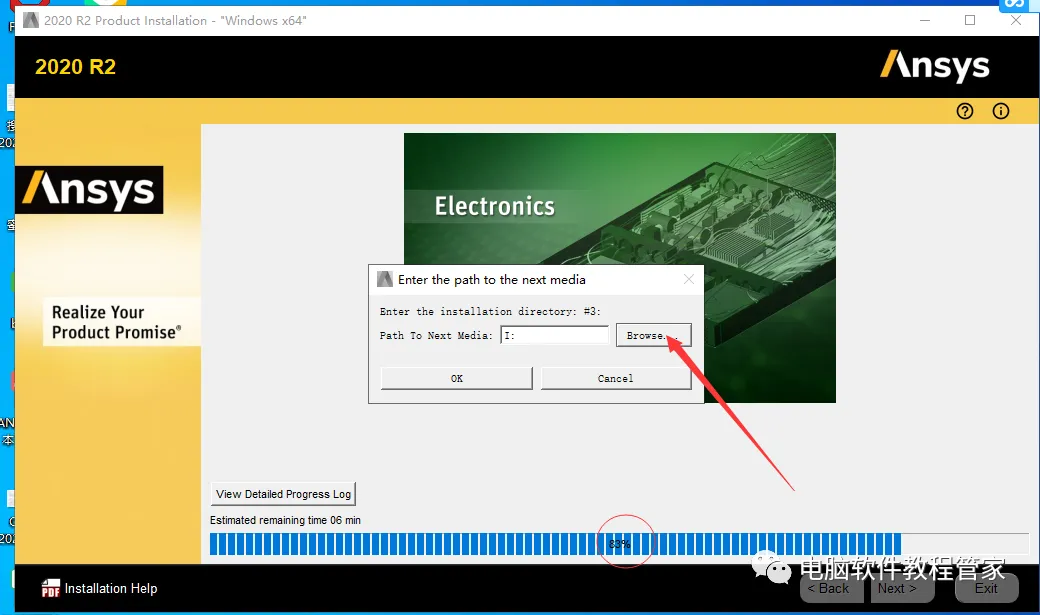The width and height of the screenshot is (1040, 615).
Task: Click the Ansys logo in header
Action: point(935,66)
